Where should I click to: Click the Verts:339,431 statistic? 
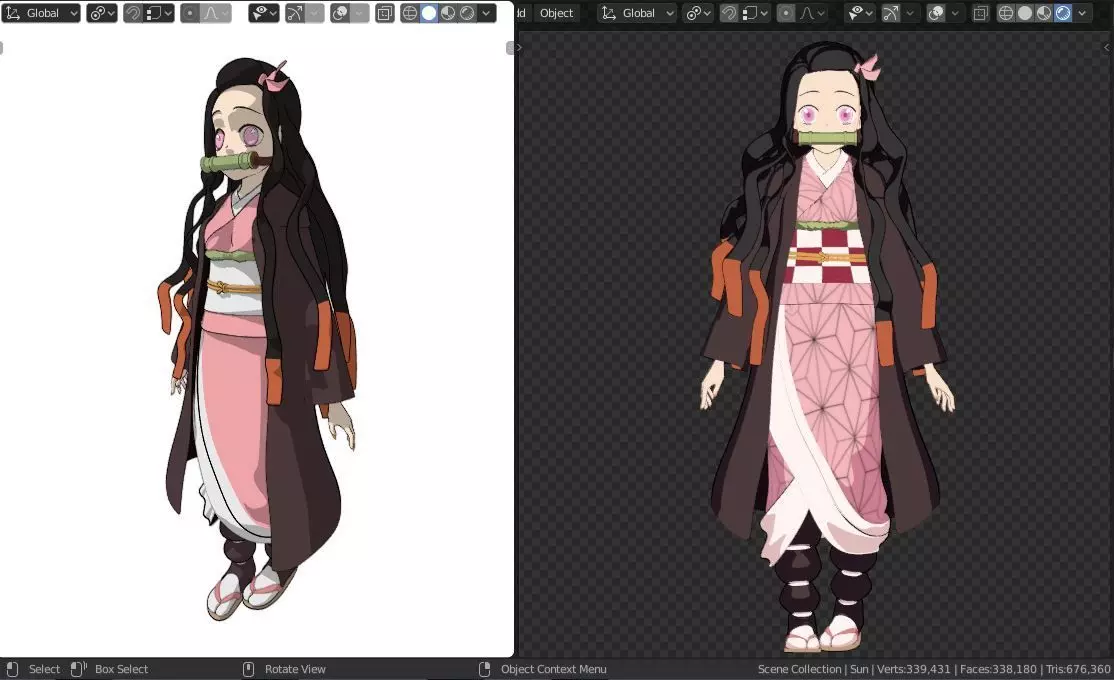click(914, 669)
